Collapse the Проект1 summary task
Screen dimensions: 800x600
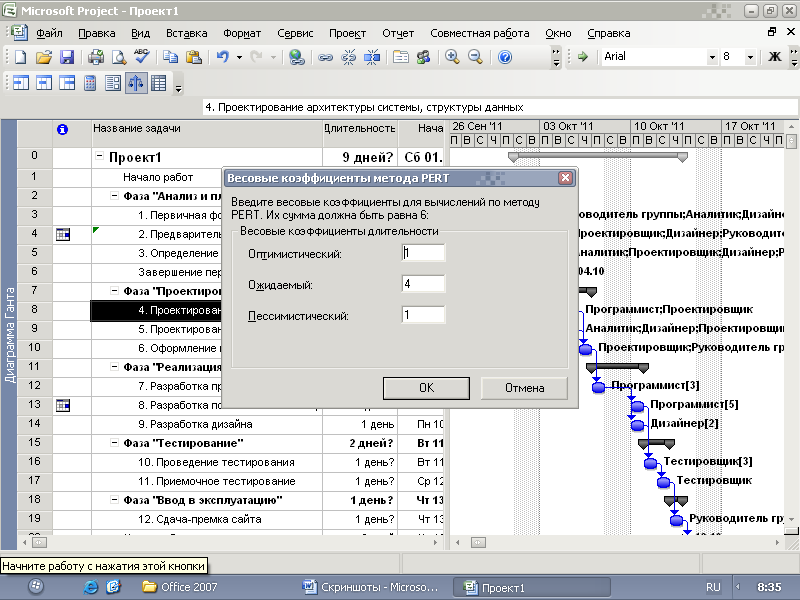click(99, 157)
